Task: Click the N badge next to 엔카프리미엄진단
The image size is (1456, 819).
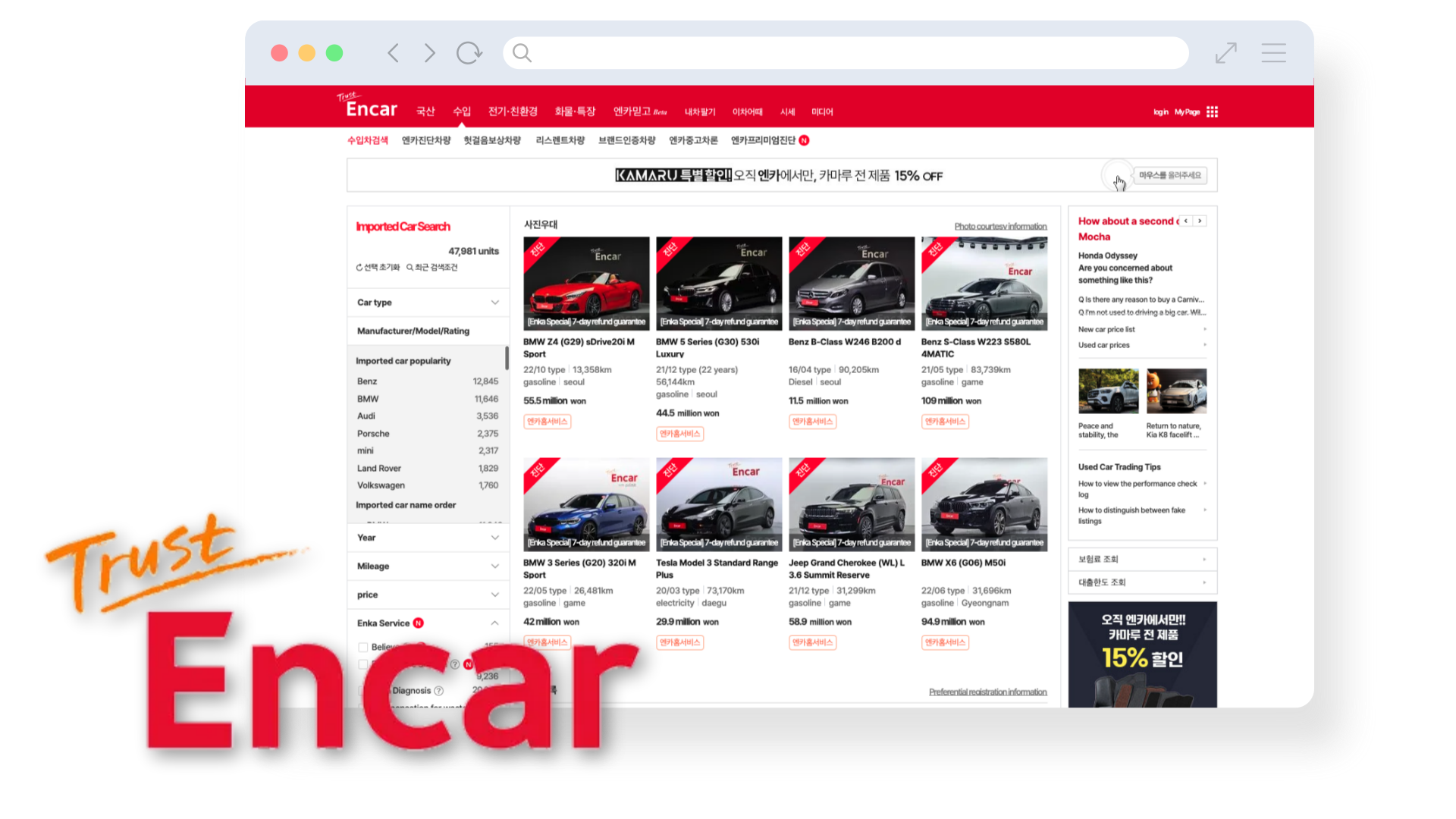Action: pyautogui.click(x=804, y=140)
